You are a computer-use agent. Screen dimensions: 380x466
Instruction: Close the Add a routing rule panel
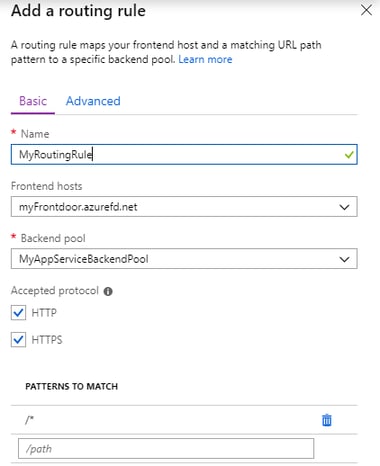click(x=366, y=10)
